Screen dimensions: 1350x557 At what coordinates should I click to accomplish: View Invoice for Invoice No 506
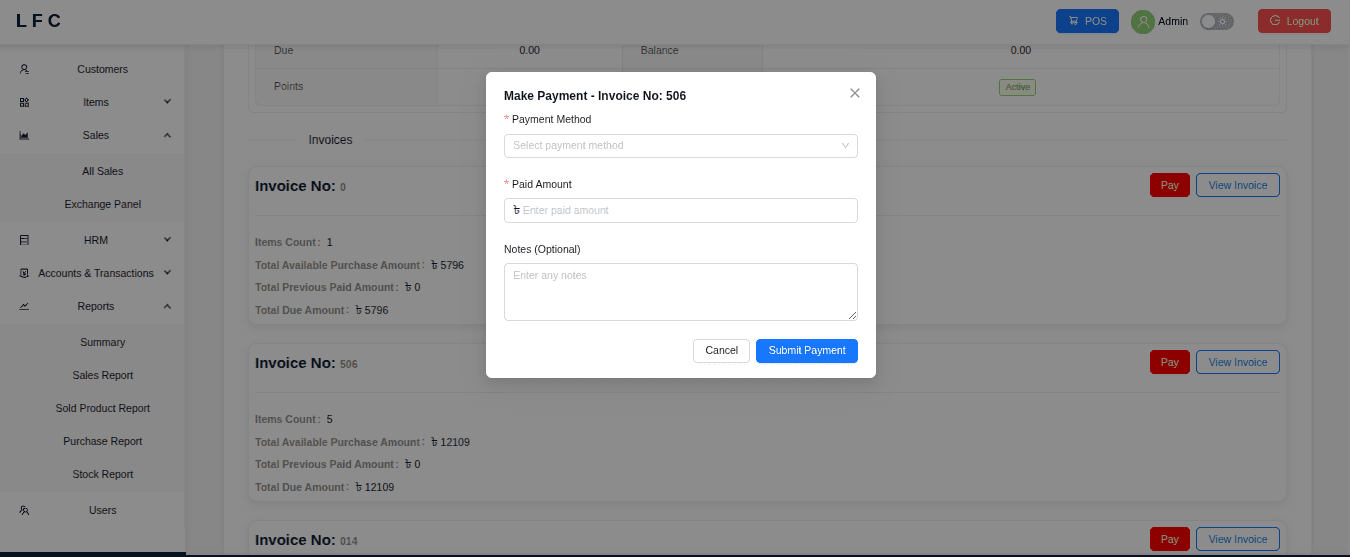click(1238, 362)
